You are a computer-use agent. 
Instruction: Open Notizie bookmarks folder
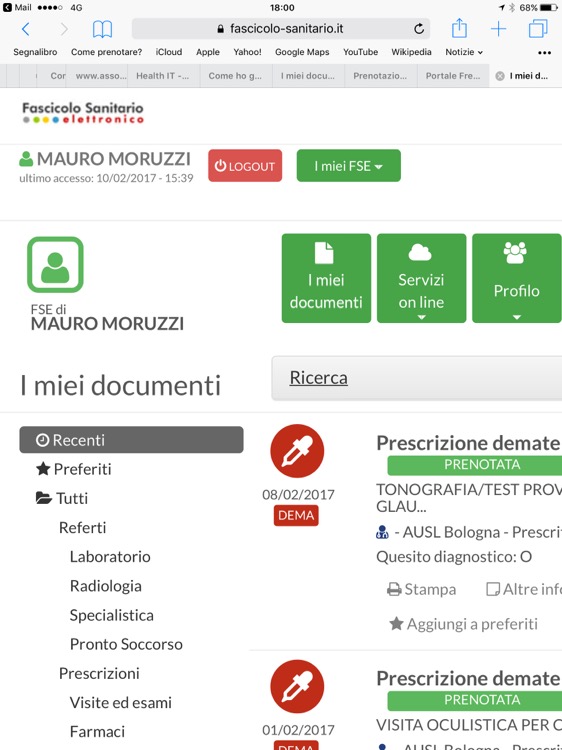464,52
